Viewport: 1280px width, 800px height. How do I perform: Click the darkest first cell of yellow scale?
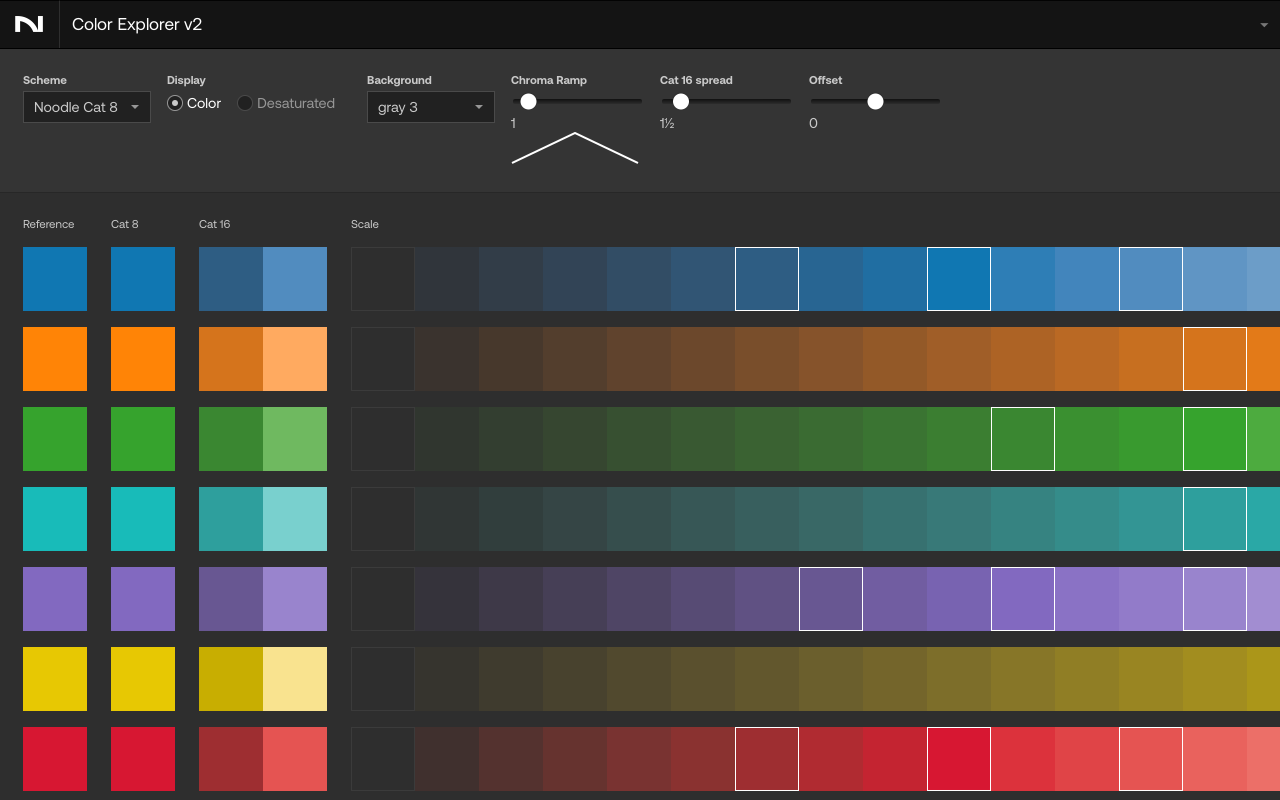(x=383, y=679)
